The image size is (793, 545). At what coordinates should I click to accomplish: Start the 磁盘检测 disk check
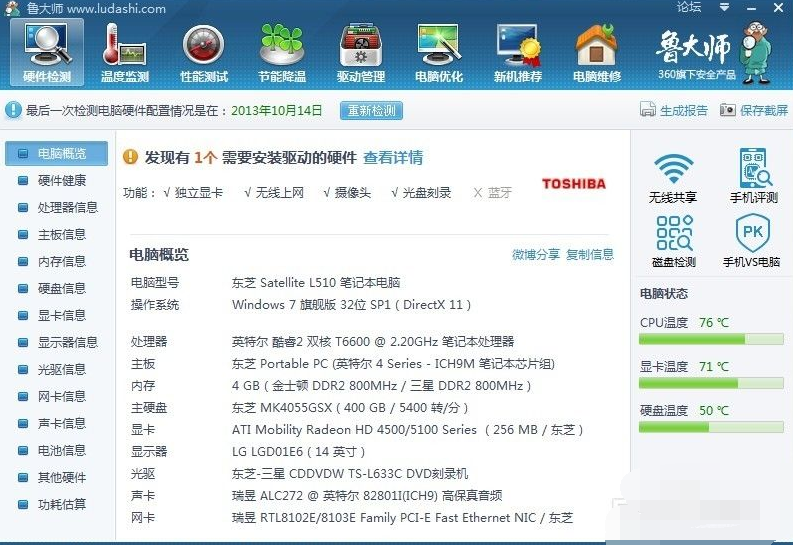[x=673, y=242]
